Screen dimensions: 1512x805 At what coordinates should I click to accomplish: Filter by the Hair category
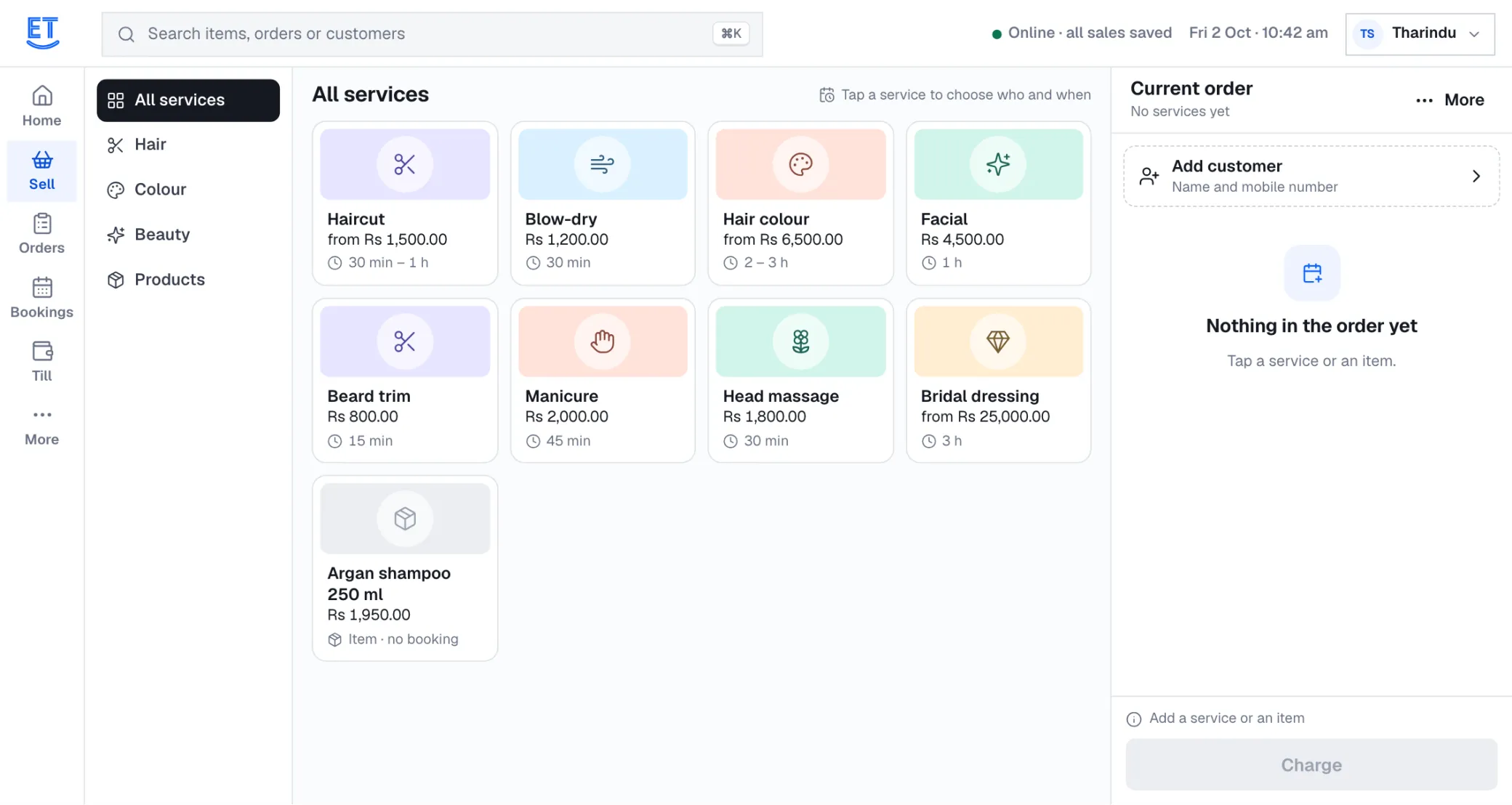point(188,145)
